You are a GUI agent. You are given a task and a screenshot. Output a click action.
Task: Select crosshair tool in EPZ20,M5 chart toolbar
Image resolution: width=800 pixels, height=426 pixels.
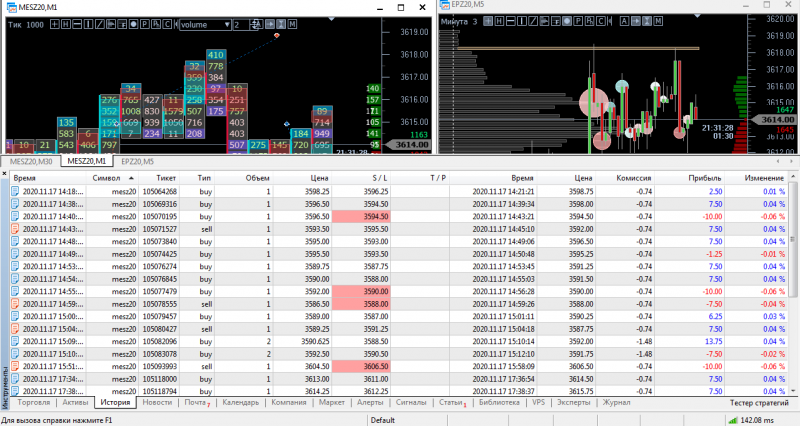(488, 21)
